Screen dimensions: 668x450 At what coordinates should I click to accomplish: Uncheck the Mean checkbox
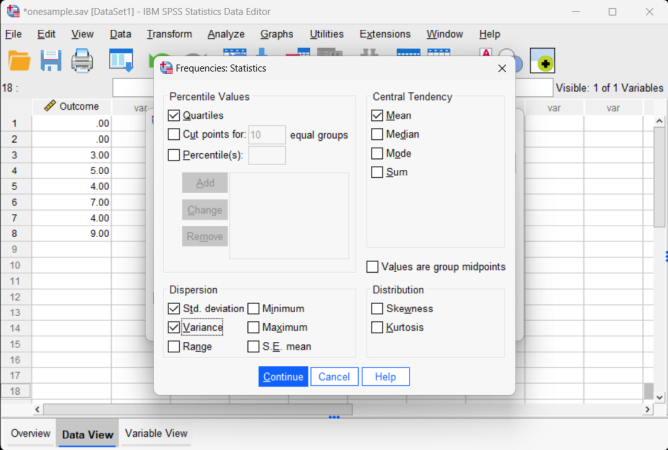click(x=377, y=115)
